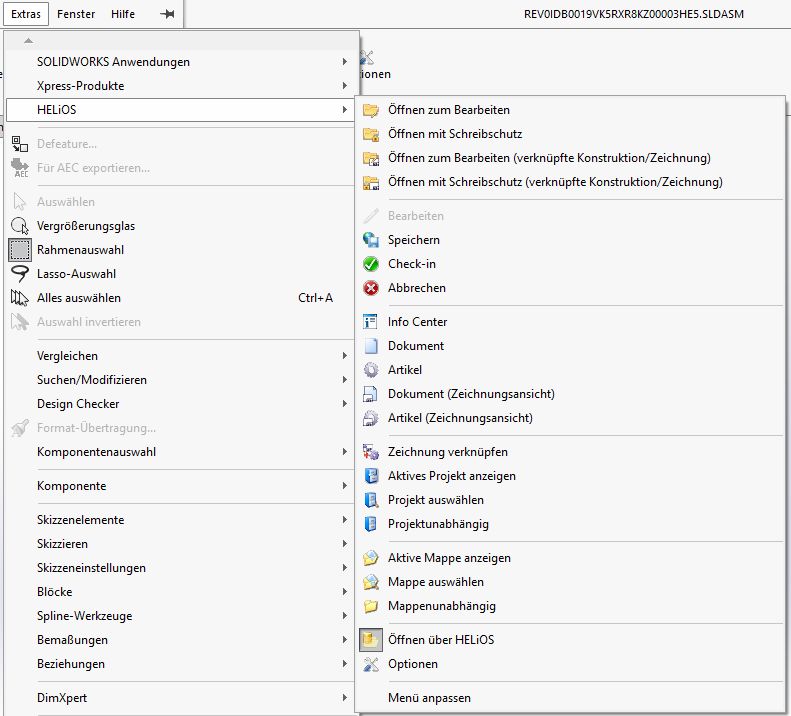The image size is (791, 716).
Task: Click the folder icon for Öffnen zum Bearbeiten
Action: point(371,110)
